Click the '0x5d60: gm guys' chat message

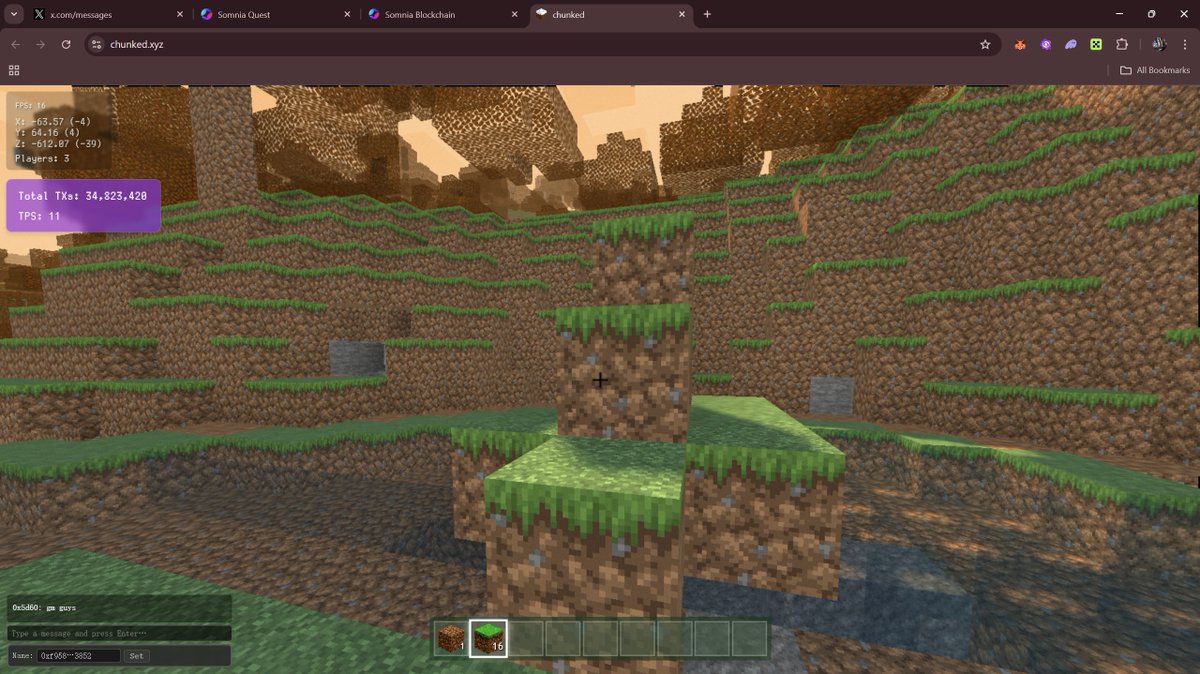point(44,607)
